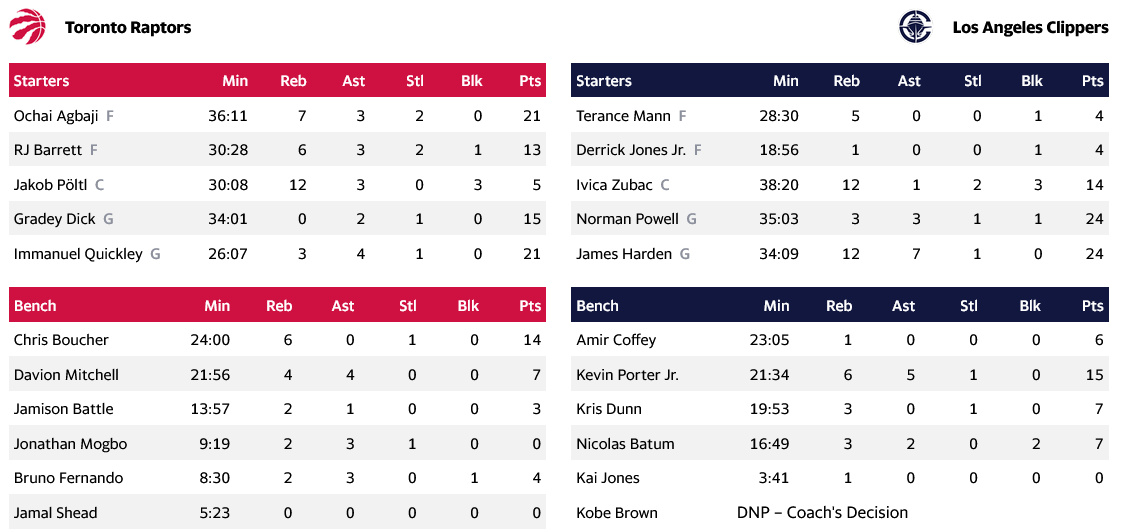Click the Los Angeles Clippers logo
This screenshot has width=1130, height=531.
point(914,26)
